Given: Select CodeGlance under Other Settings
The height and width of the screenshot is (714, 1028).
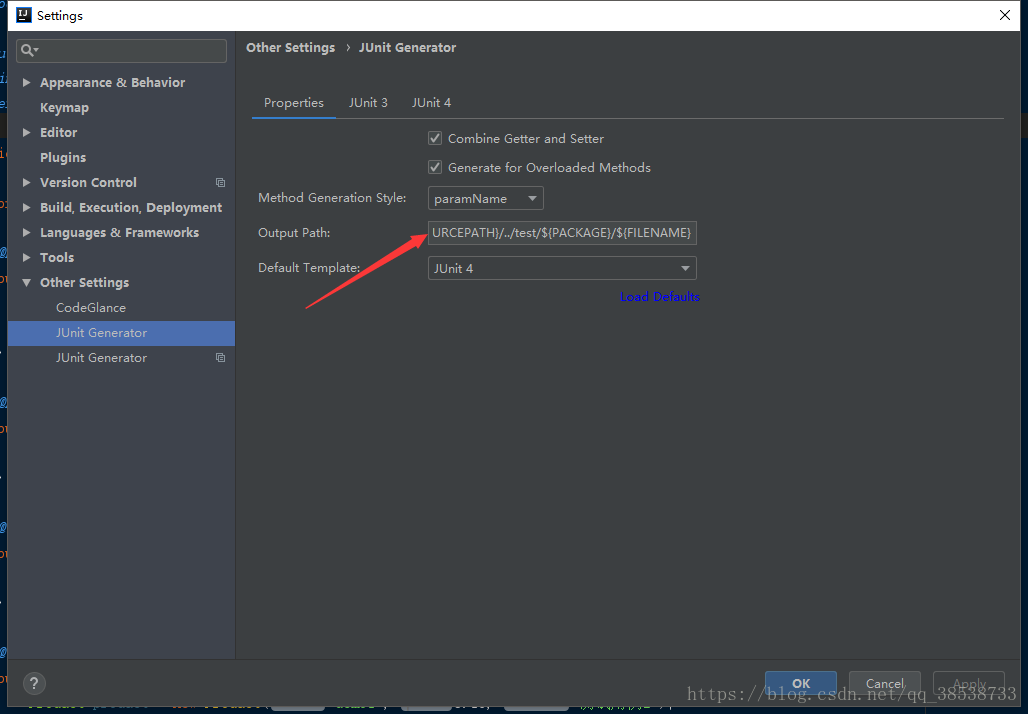Looking at the screenshot, I should pos(90,307).
